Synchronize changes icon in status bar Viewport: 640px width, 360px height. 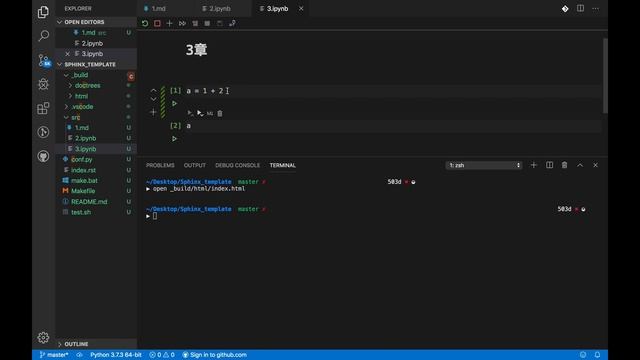(x=79, y=355)
